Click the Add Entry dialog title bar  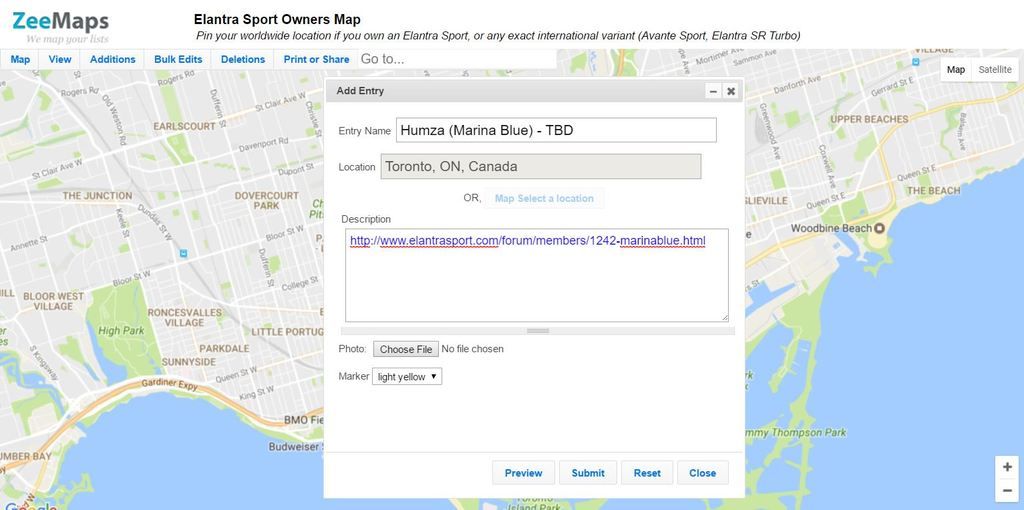[534, 91]
